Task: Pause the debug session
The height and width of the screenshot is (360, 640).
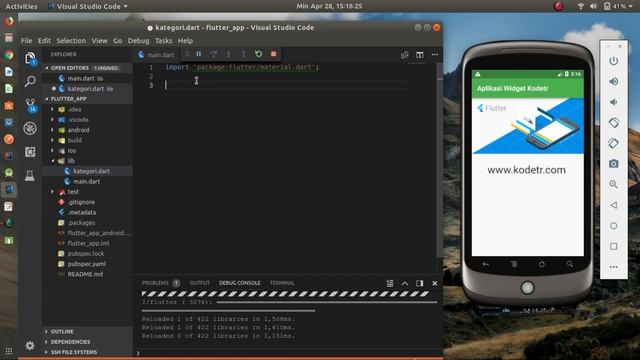Action: [x=199, y=54]
